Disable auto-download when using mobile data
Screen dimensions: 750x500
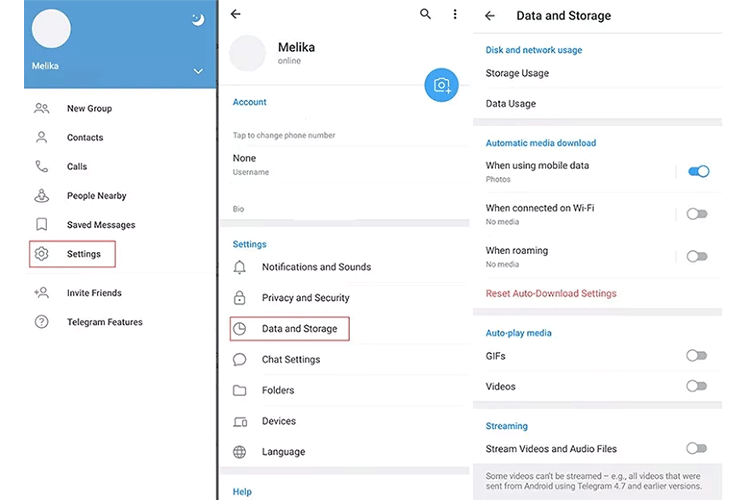click(698, 171)
